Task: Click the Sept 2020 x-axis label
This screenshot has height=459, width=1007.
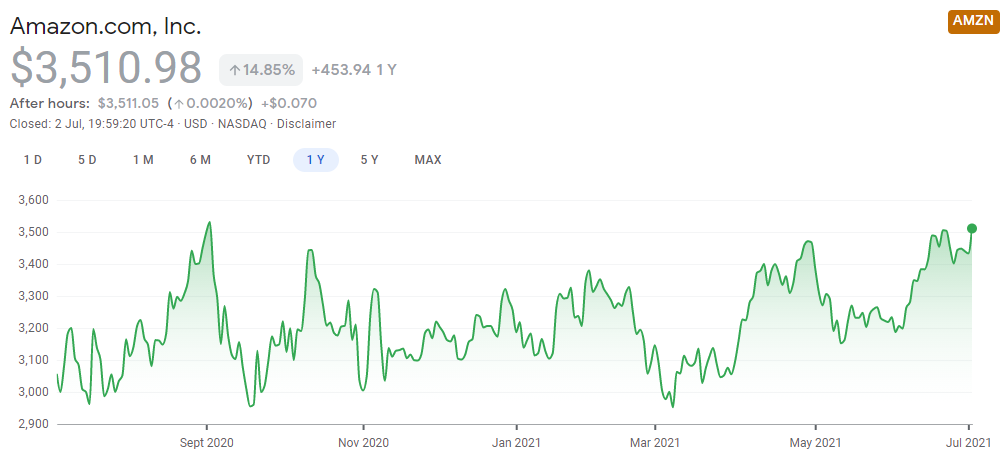Action: coord(207,443)
